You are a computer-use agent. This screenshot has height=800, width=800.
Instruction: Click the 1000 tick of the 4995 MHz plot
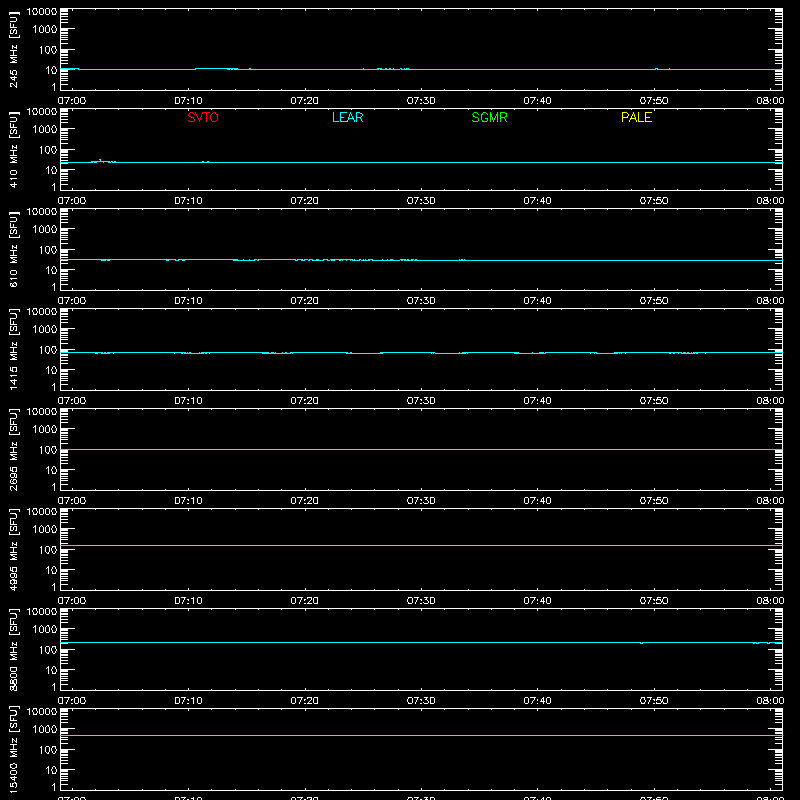point(45,529)
